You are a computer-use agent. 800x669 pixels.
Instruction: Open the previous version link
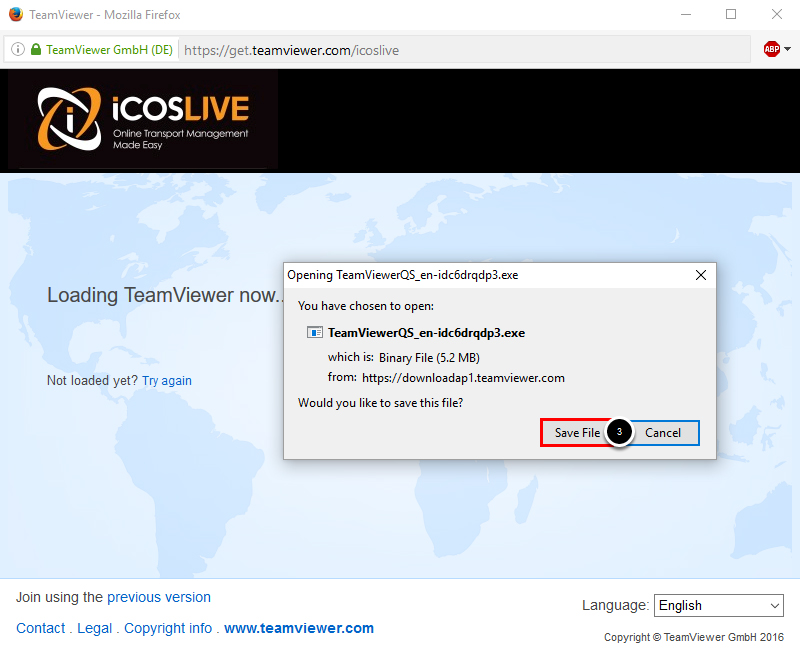[x=159, y=597]
